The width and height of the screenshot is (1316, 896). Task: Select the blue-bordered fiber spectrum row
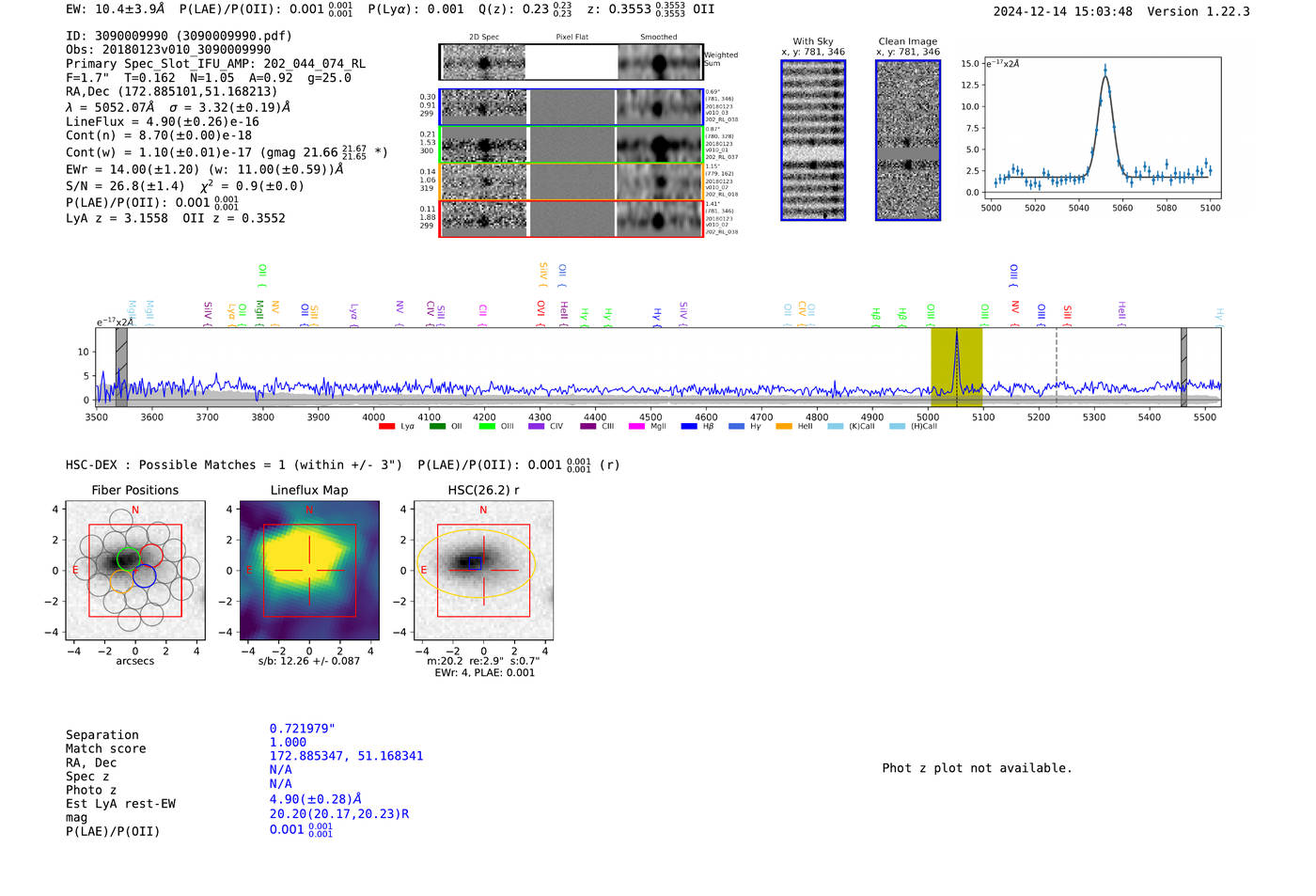pyautogui.click(x=572, y=107)
